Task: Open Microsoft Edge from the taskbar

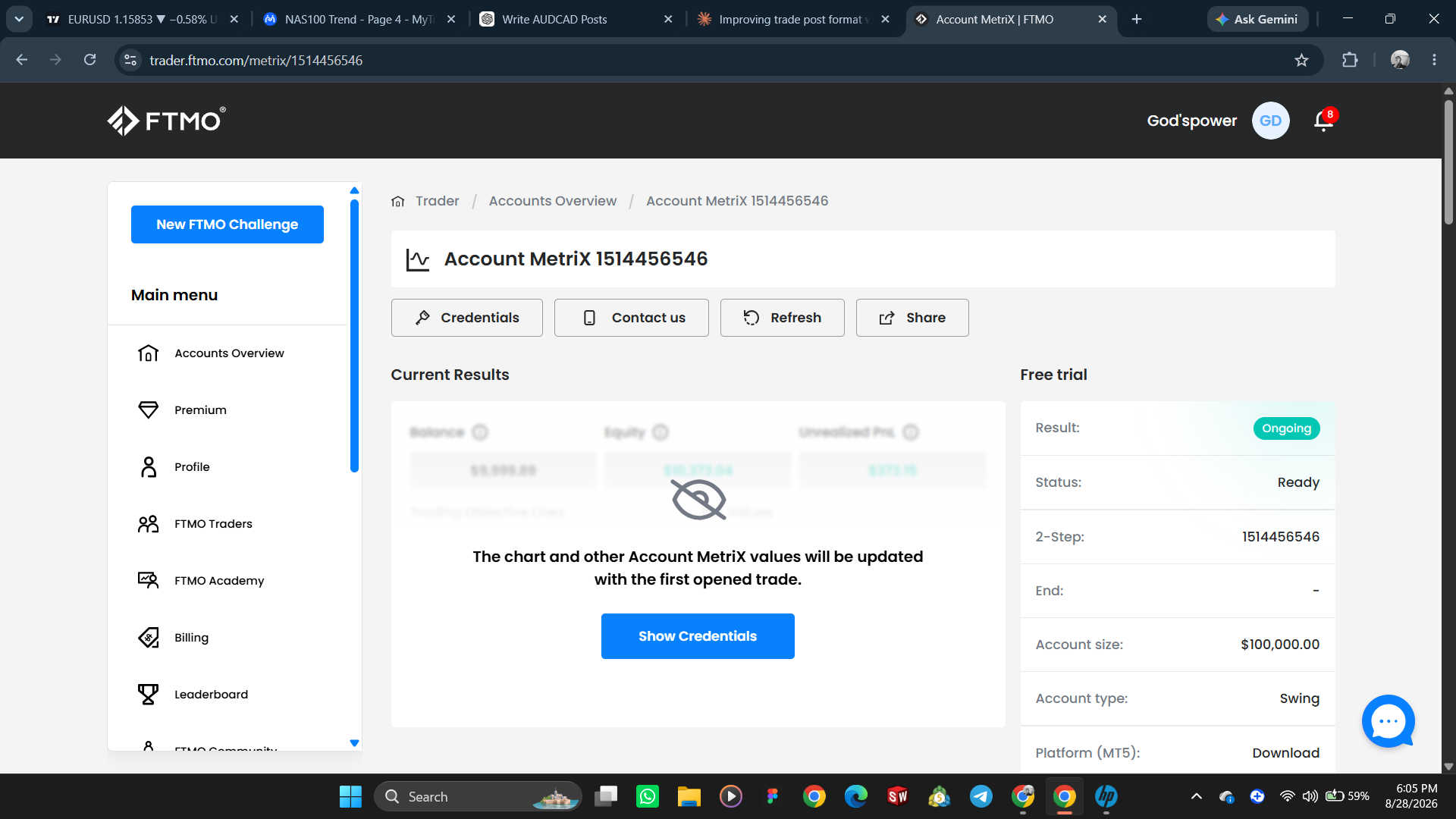Action: pyautogui.click(x=855, y=796)
